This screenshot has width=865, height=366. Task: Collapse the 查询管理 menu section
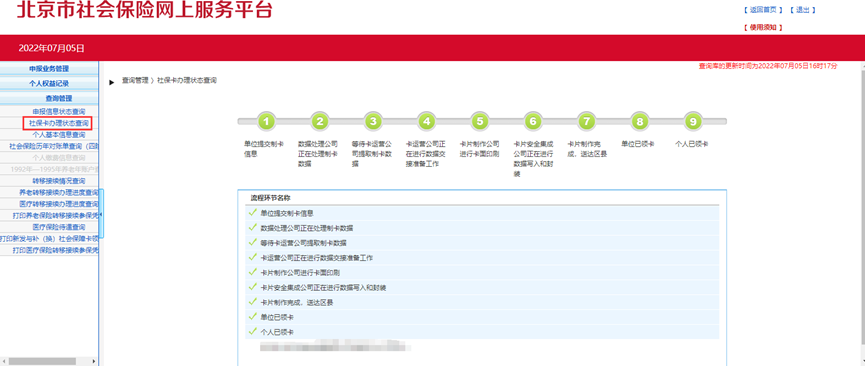(x=49, y=98)
